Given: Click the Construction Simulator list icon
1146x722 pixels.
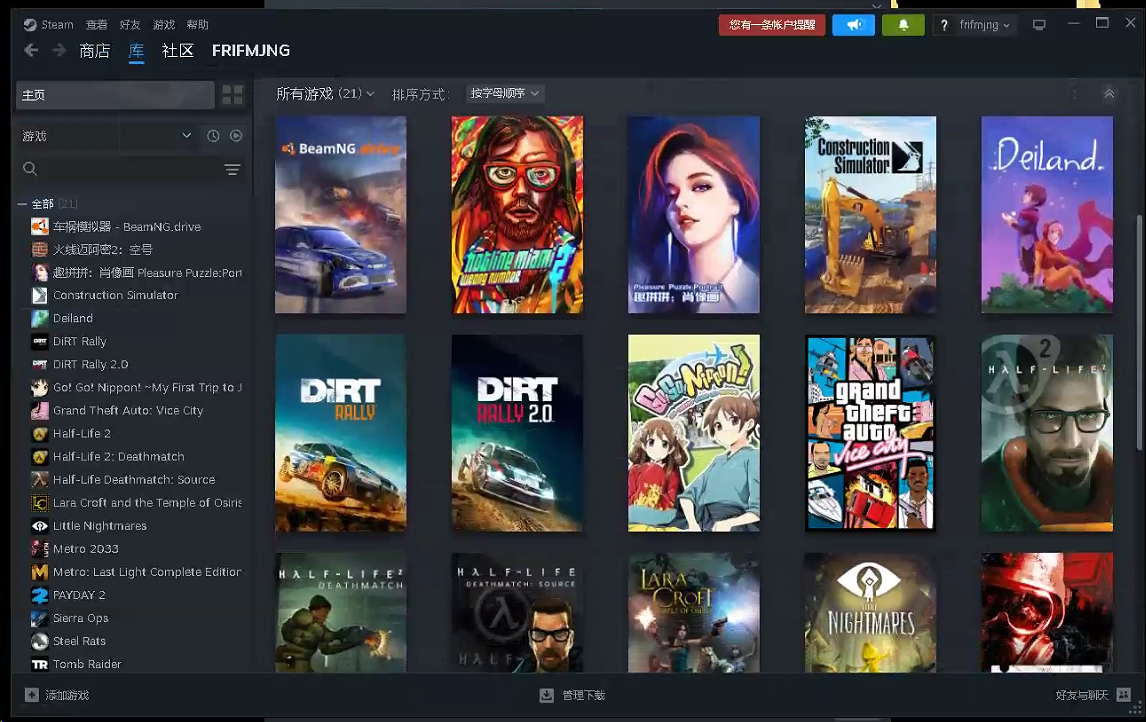Looking at the screenshot, I should (x=39, y=295).
